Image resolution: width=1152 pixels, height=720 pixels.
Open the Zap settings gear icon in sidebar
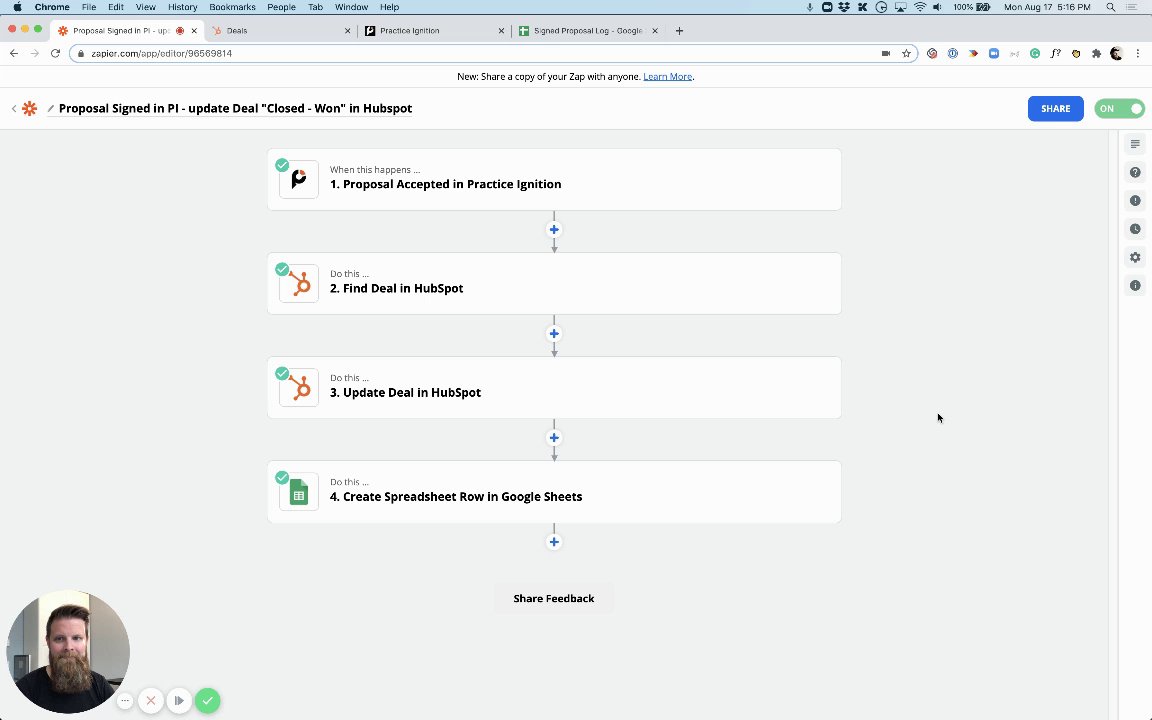click(x=1135, y=257)
